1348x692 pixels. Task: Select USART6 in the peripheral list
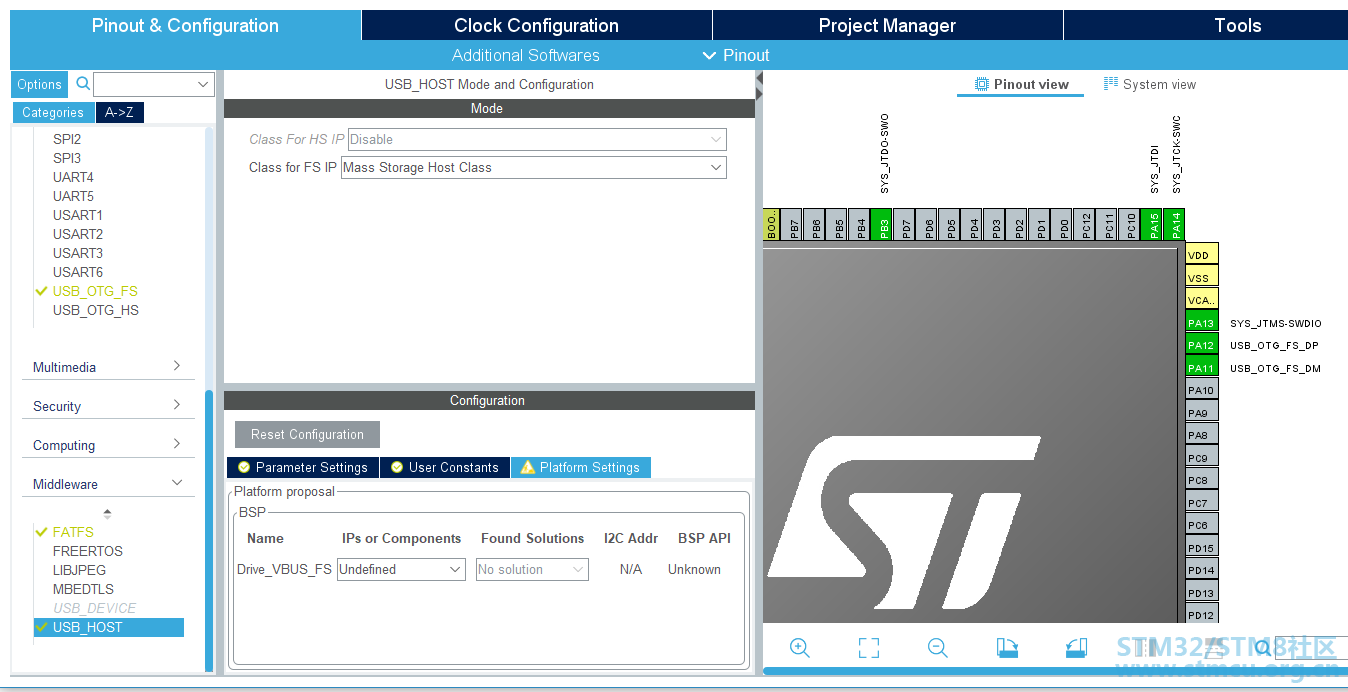coord(78,272)
